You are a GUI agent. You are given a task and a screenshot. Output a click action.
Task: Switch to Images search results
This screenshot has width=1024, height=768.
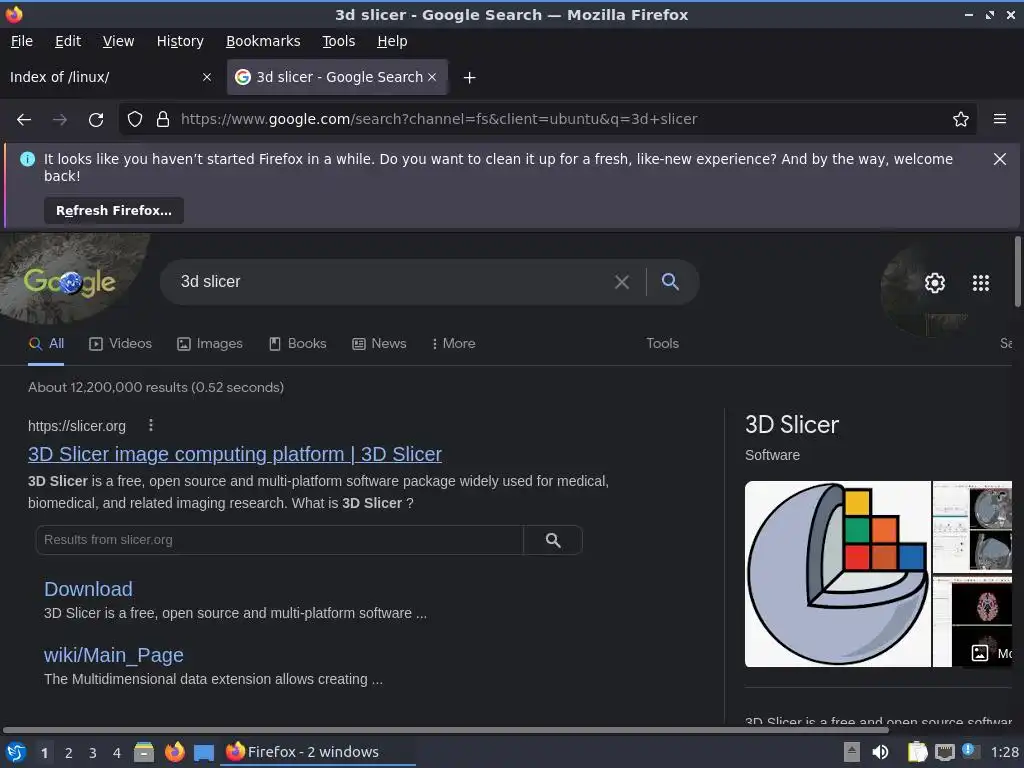point(210,344)
